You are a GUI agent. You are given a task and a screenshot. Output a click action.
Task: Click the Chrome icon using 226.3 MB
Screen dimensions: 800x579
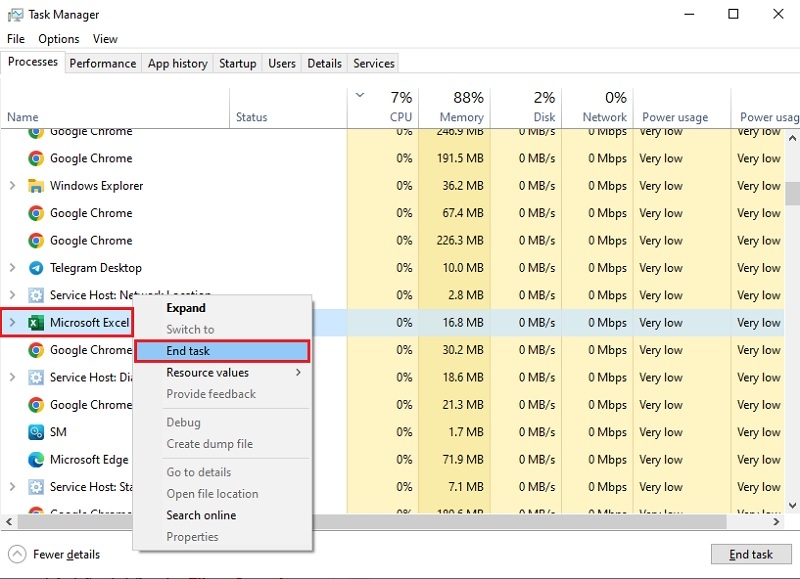coord(36,240)
